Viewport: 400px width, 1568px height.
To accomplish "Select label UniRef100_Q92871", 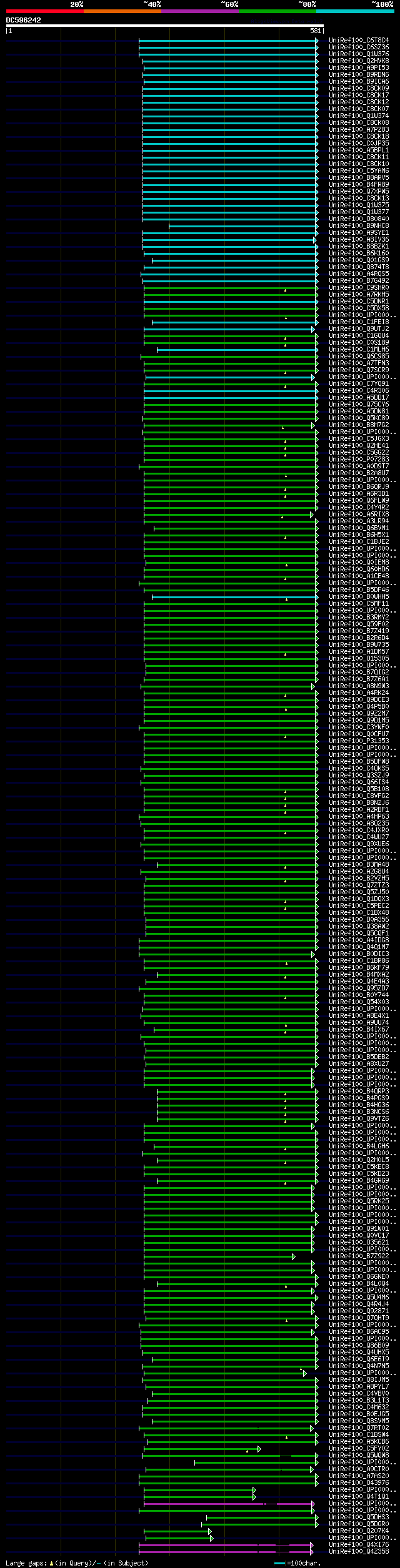I will [359, 1311].
